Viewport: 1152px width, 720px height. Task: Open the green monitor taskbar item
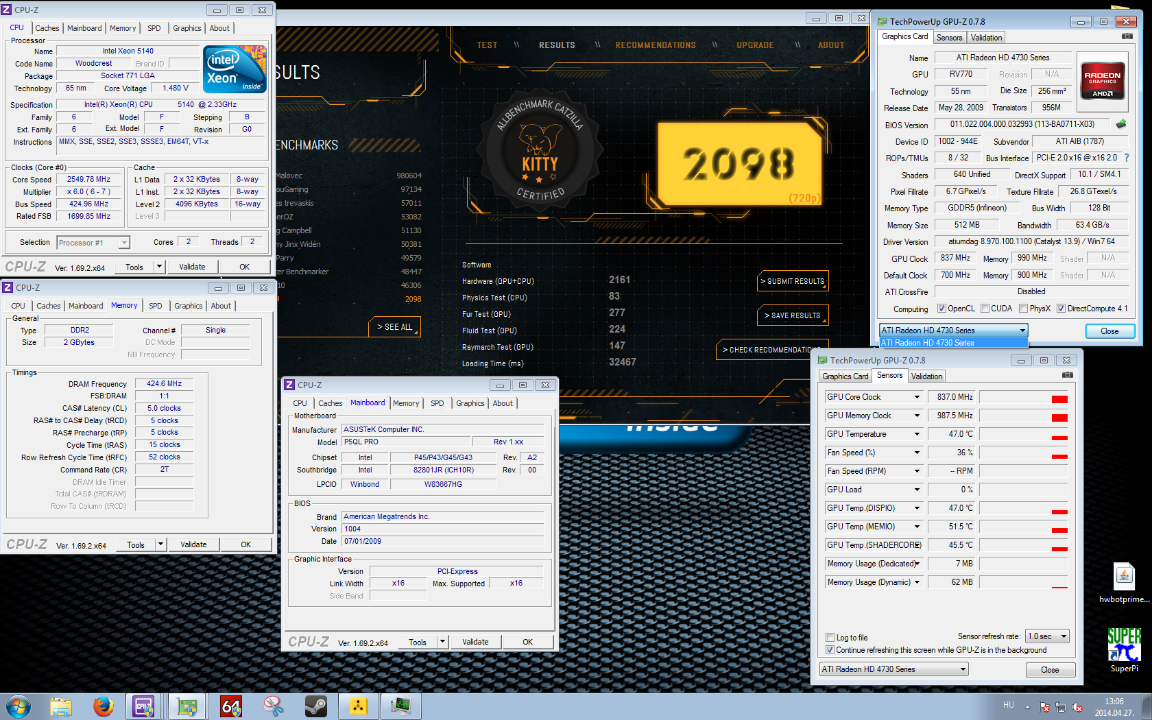pyautogui.click(x=400, y=707)
